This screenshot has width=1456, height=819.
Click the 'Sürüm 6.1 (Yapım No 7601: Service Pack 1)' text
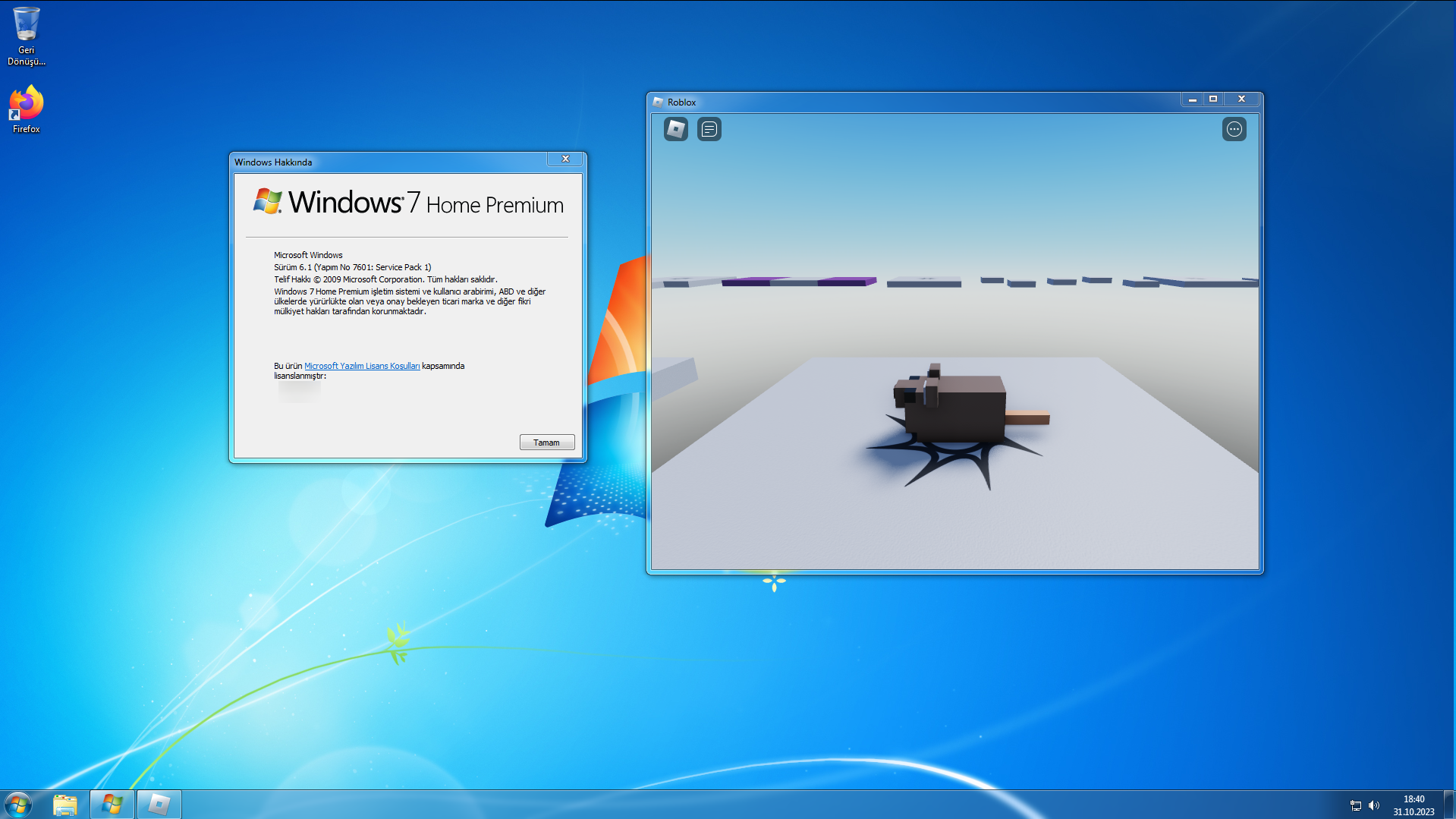[353, 267]
